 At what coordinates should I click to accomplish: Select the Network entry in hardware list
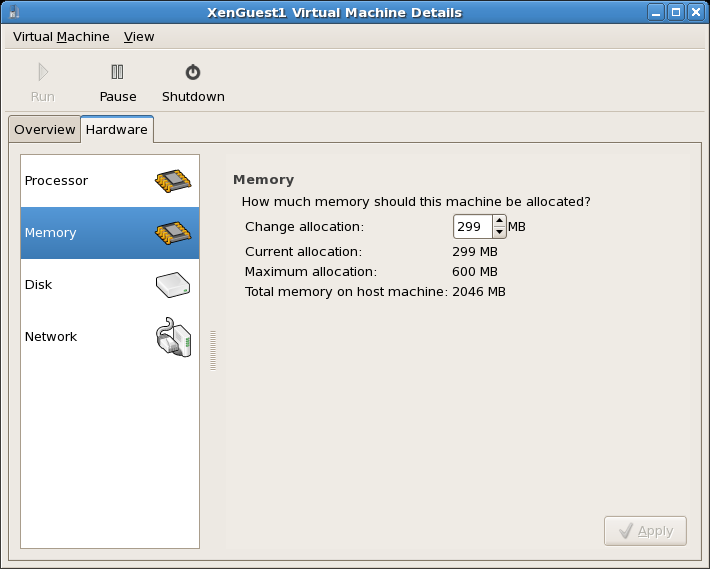[110, 337]
